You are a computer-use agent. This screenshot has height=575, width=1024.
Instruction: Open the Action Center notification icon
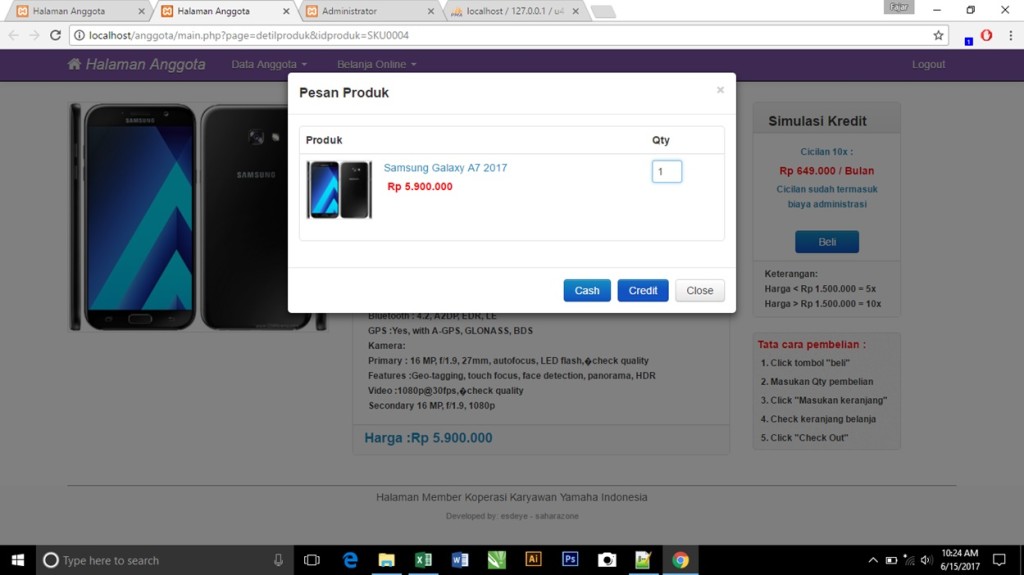(999, 560)
